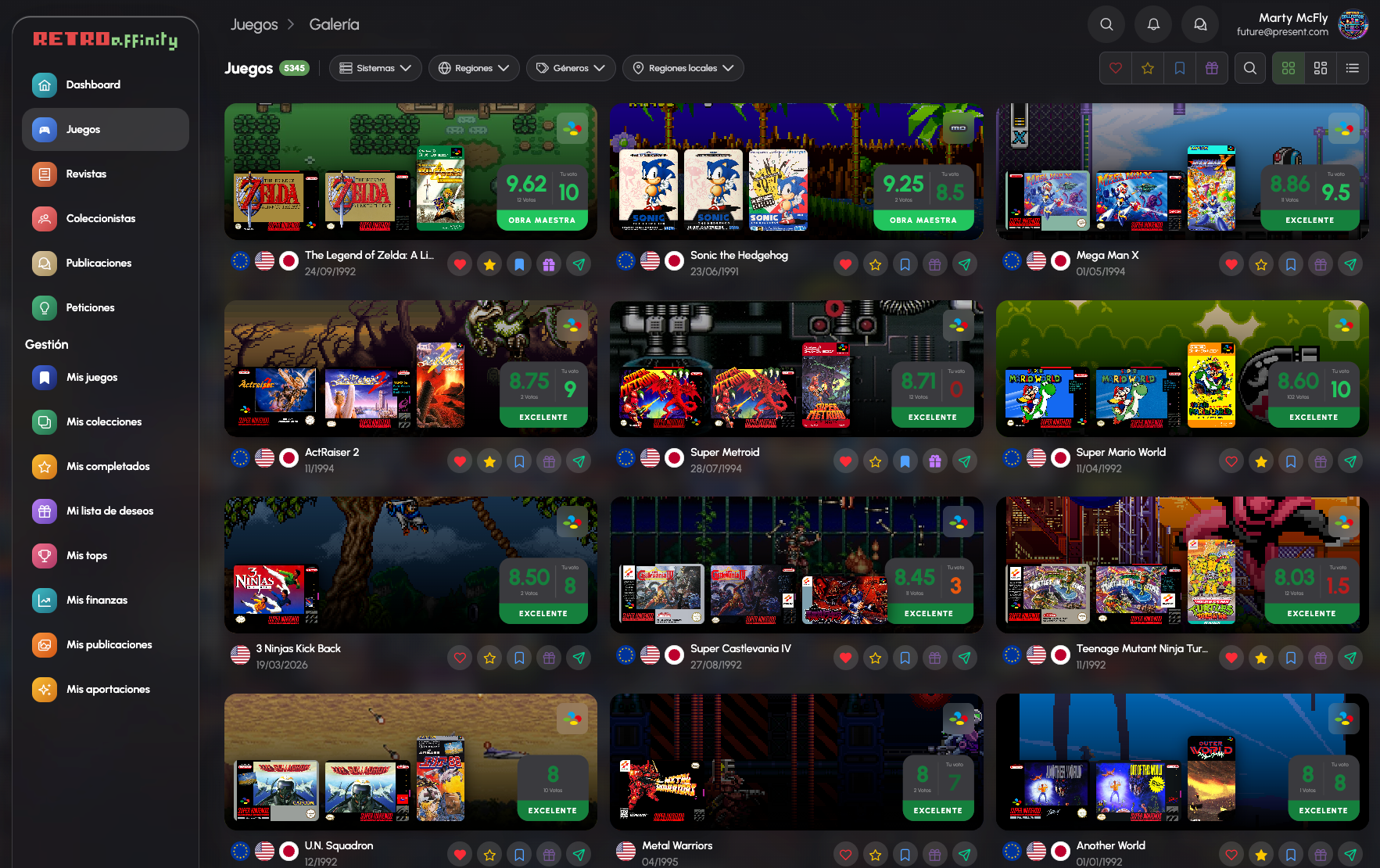The image size is (1380, 868).
Task: Bookmark ActRaiser 2
Action: pyautogui.click(x=519, y=461)
